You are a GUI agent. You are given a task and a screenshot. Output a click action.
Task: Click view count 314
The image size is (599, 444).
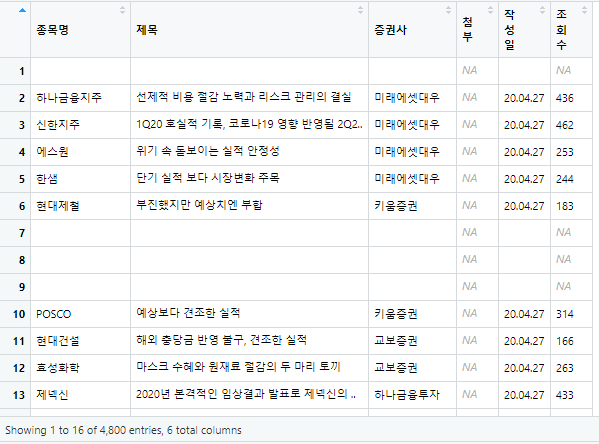click(x=565, y=314)
